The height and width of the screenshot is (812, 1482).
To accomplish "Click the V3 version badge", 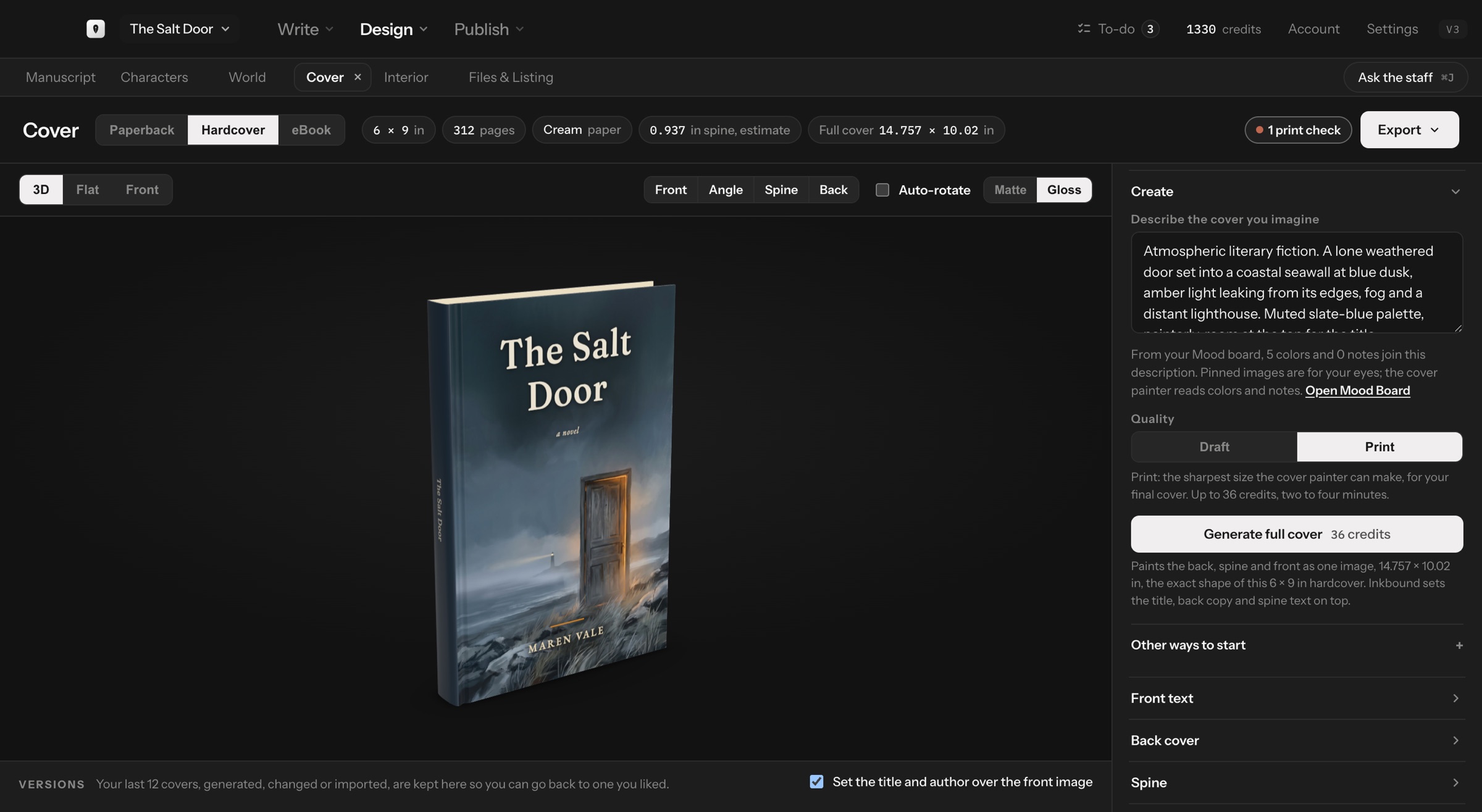I will coord(1452,29).
